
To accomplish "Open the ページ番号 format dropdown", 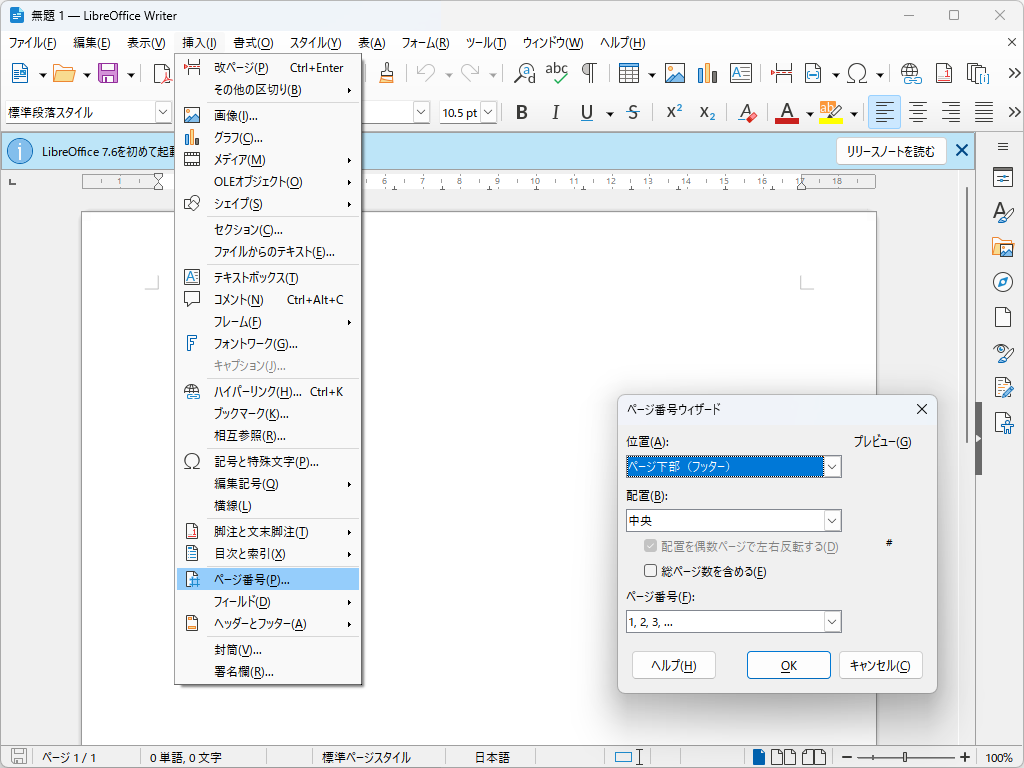I will pos(831,621).
